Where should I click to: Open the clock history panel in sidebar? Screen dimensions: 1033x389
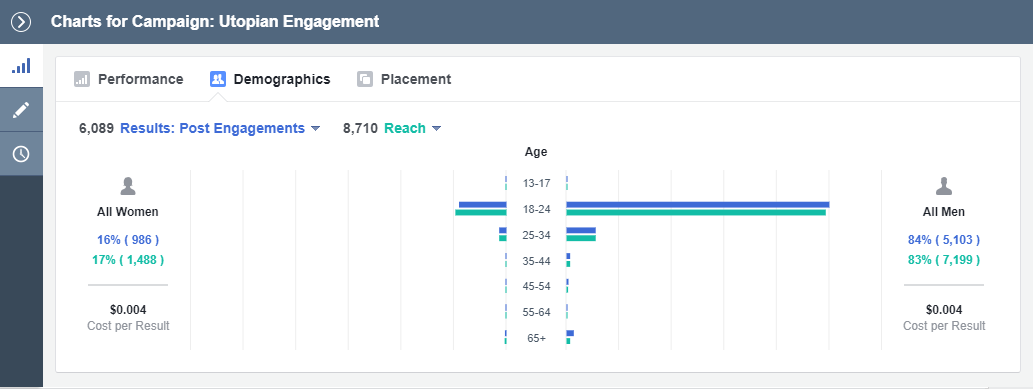click(21, 154)
